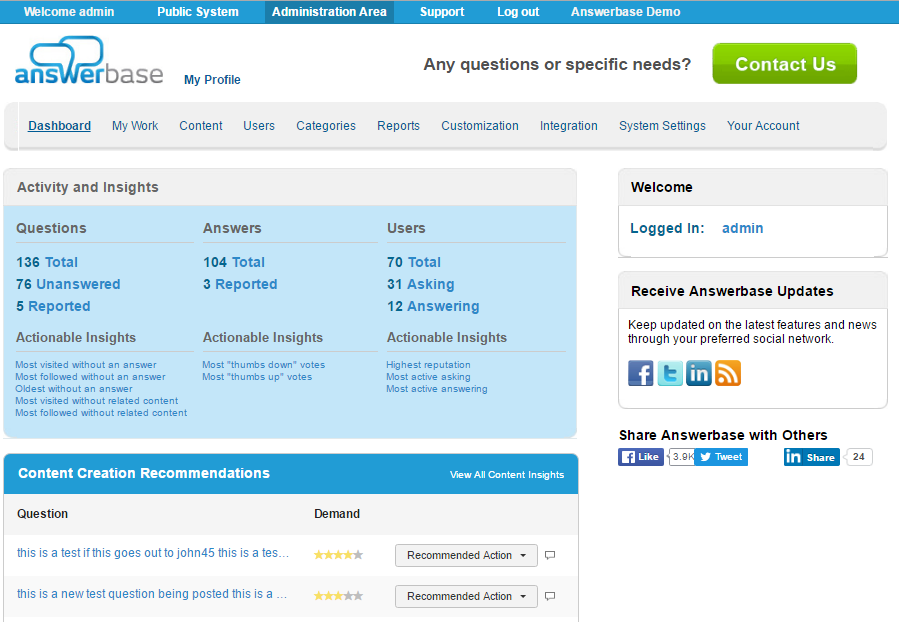Open the RSS feed icon

(x=728, y=373)
